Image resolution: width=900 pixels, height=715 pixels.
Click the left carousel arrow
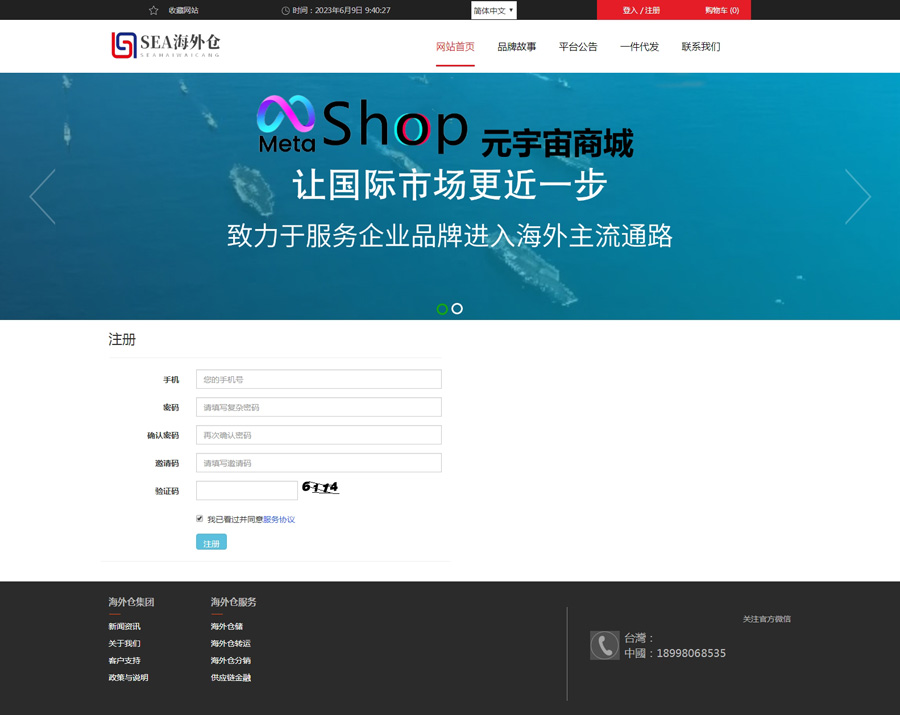tap(42, 196)
